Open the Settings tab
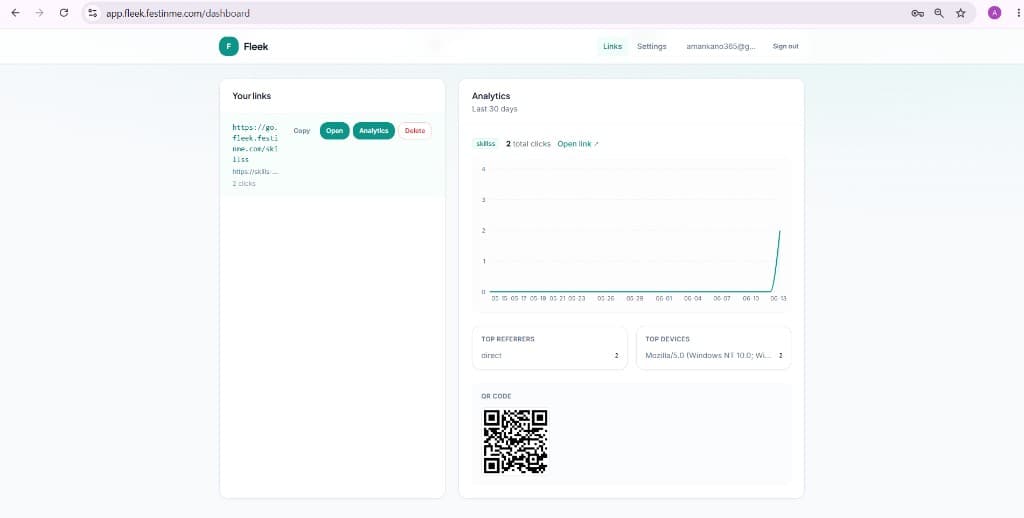Viewport: 1024px width, 518px height. coord(652,46)
